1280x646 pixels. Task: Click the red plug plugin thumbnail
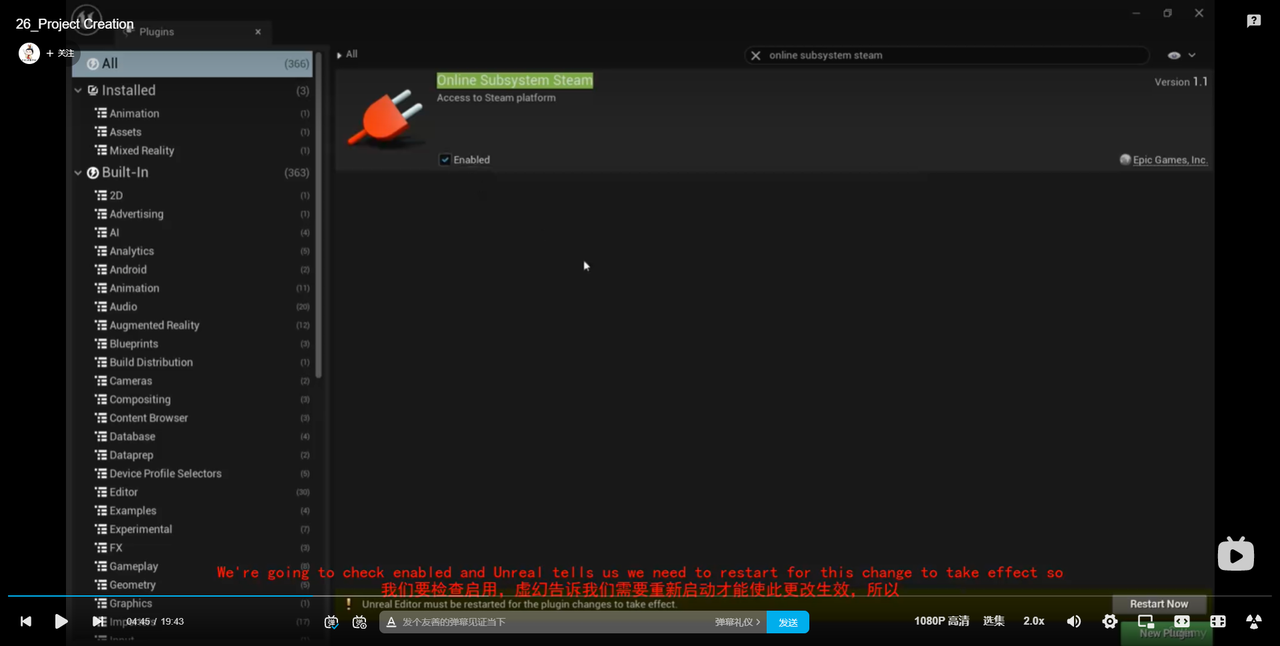386,119
